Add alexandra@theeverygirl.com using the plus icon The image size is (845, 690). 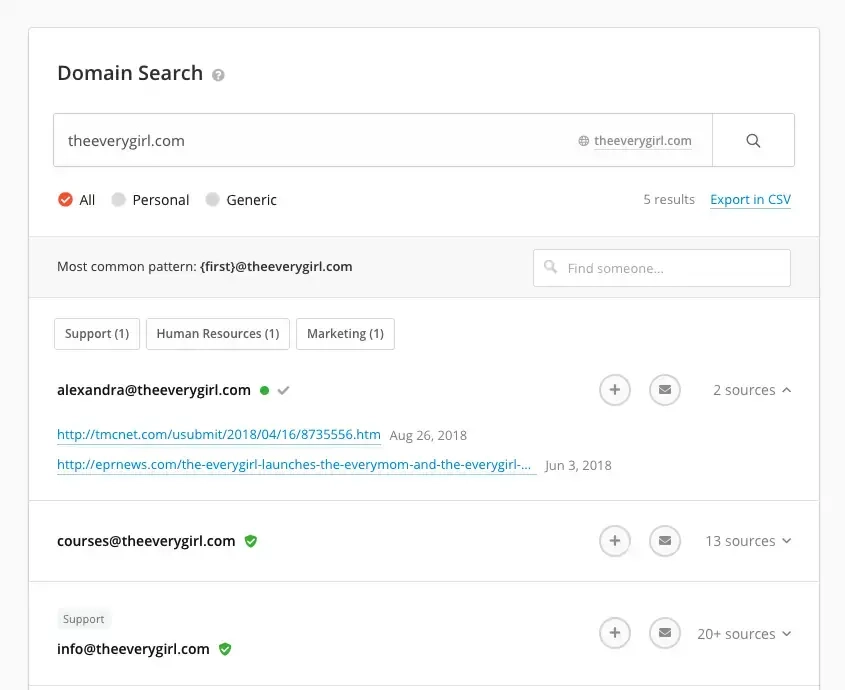pyautogui.click(x=615, y=390)
